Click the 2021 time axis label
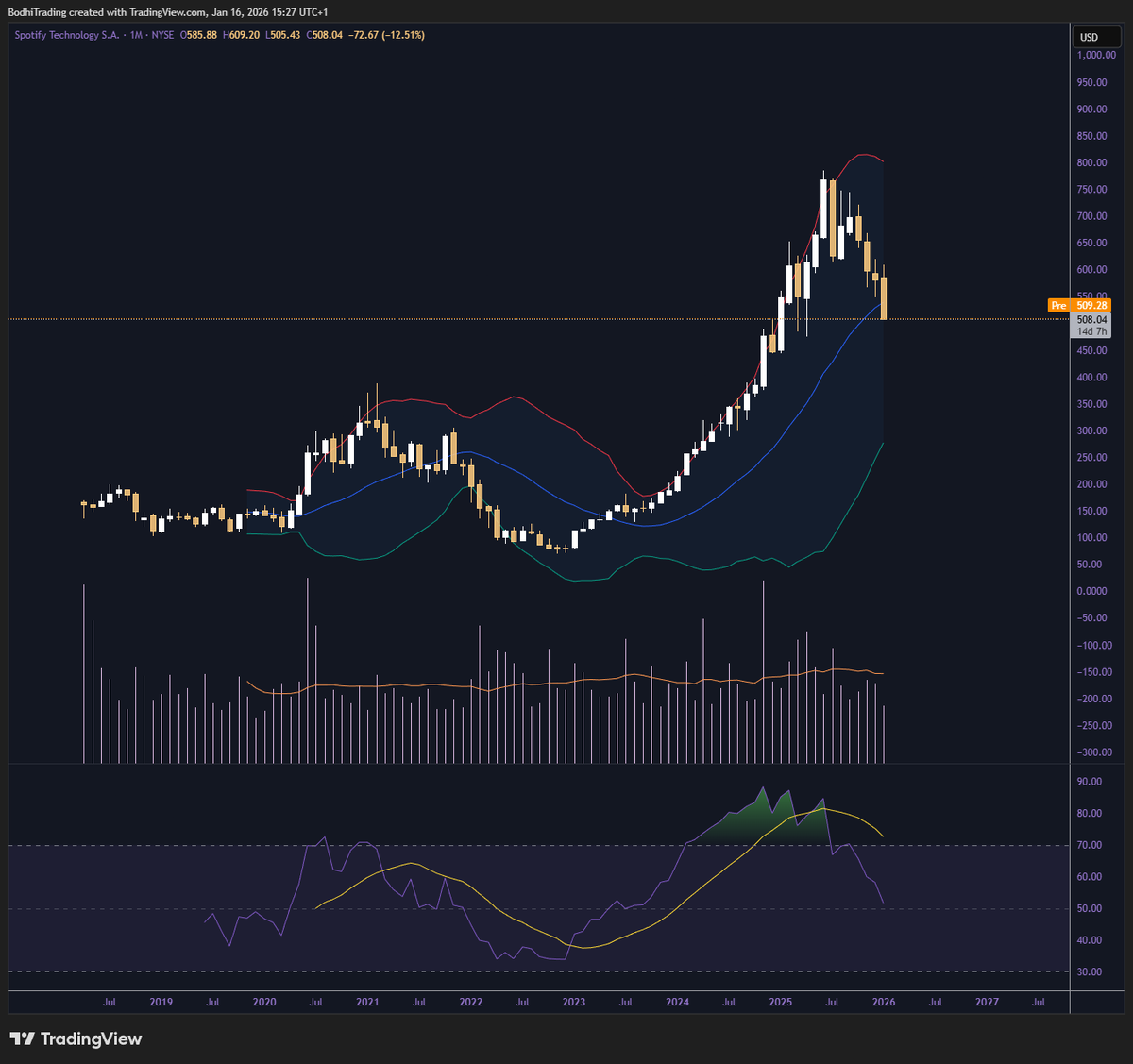Screen dimensions: 1133x1064 click(x=367, y=1002)
